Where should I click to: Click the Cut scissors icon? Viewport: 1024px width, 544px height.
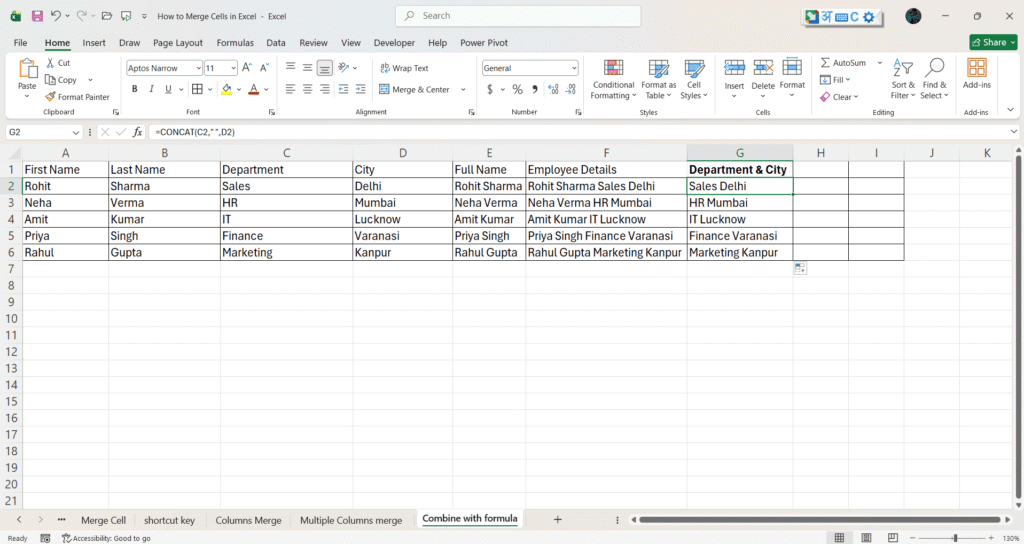tap(50, 63)
